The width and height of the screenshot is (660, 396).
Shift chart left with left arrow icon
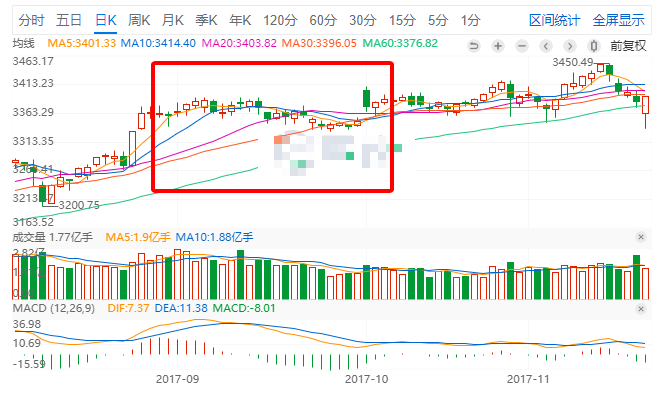click(x=546, y=45)
